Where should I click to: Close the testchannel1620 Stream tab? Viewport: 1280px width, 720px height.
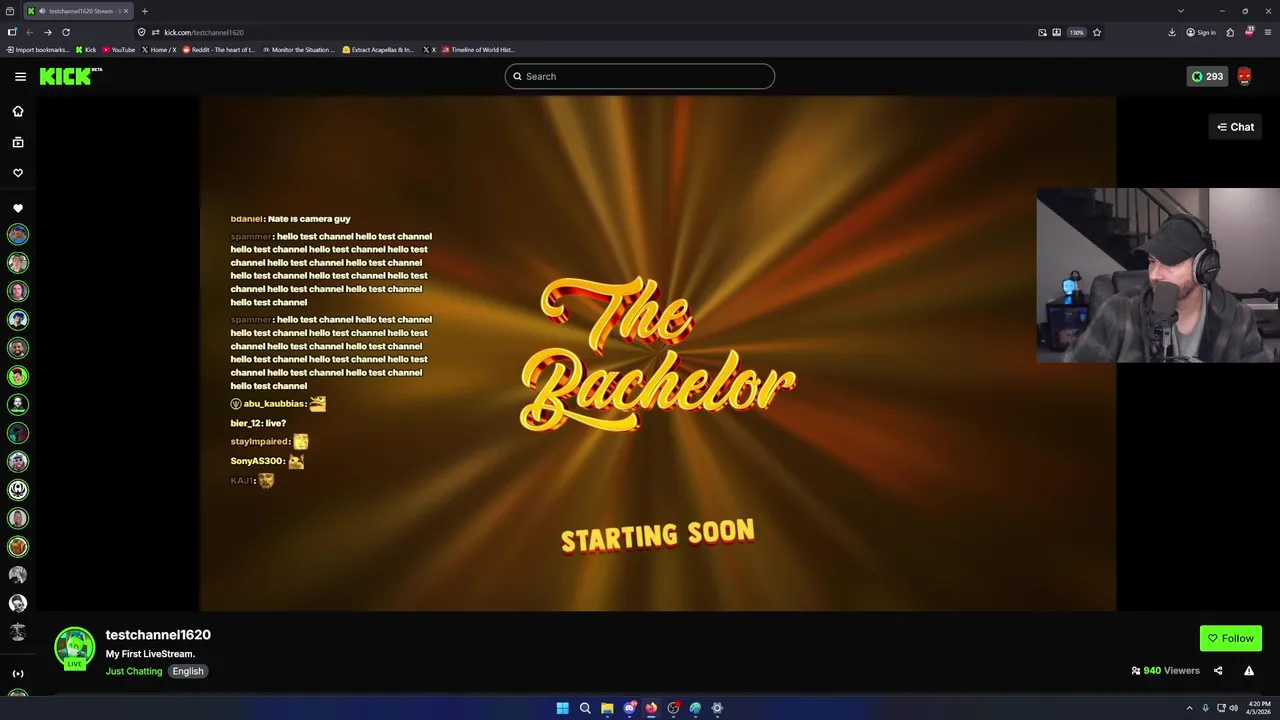tap(125, 11)
